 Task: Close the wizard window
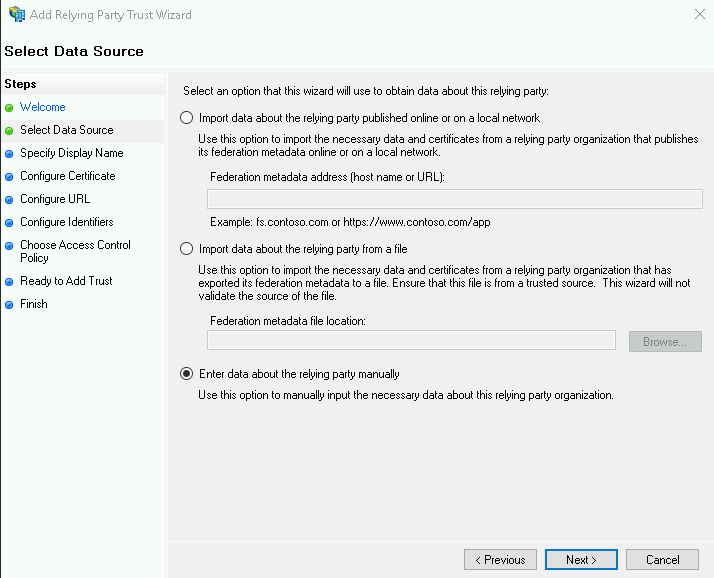[x=697, y=15]
